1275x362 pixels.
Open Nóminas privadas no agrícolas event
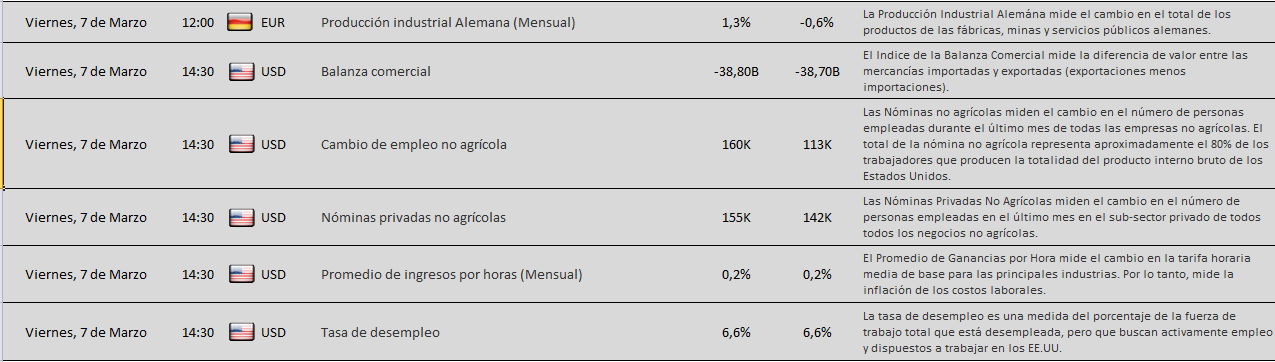point(413,217)
